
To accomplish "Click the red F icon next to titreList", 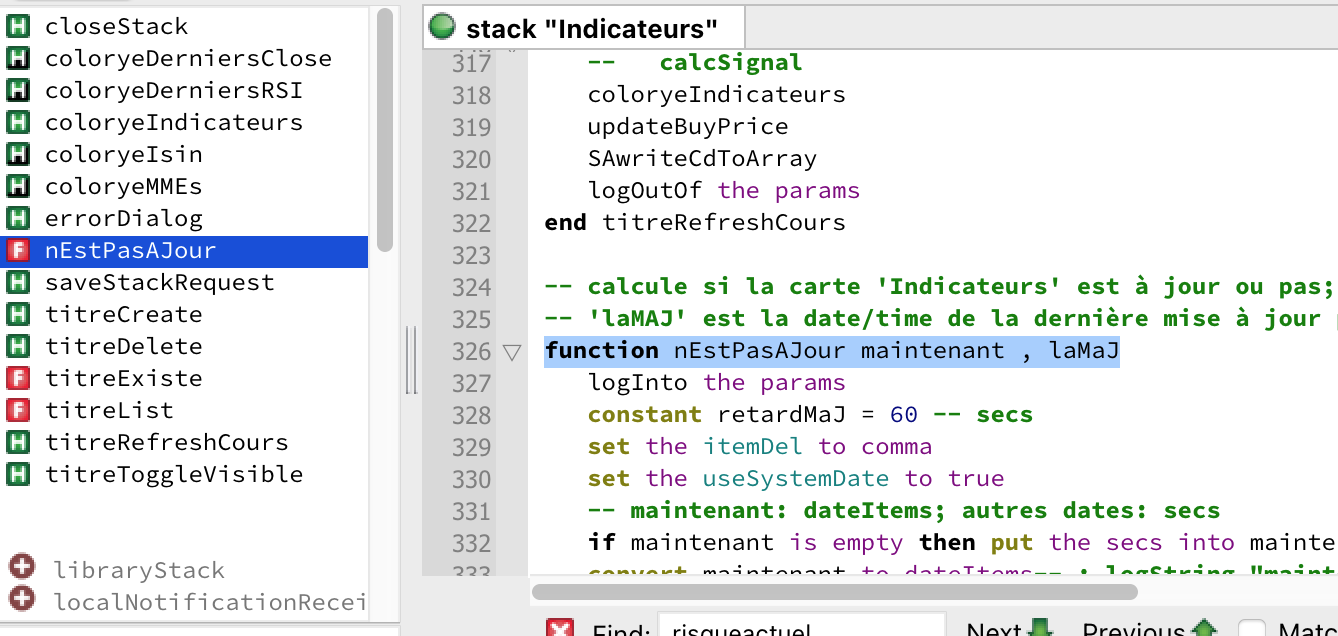I will pos(18,411).
